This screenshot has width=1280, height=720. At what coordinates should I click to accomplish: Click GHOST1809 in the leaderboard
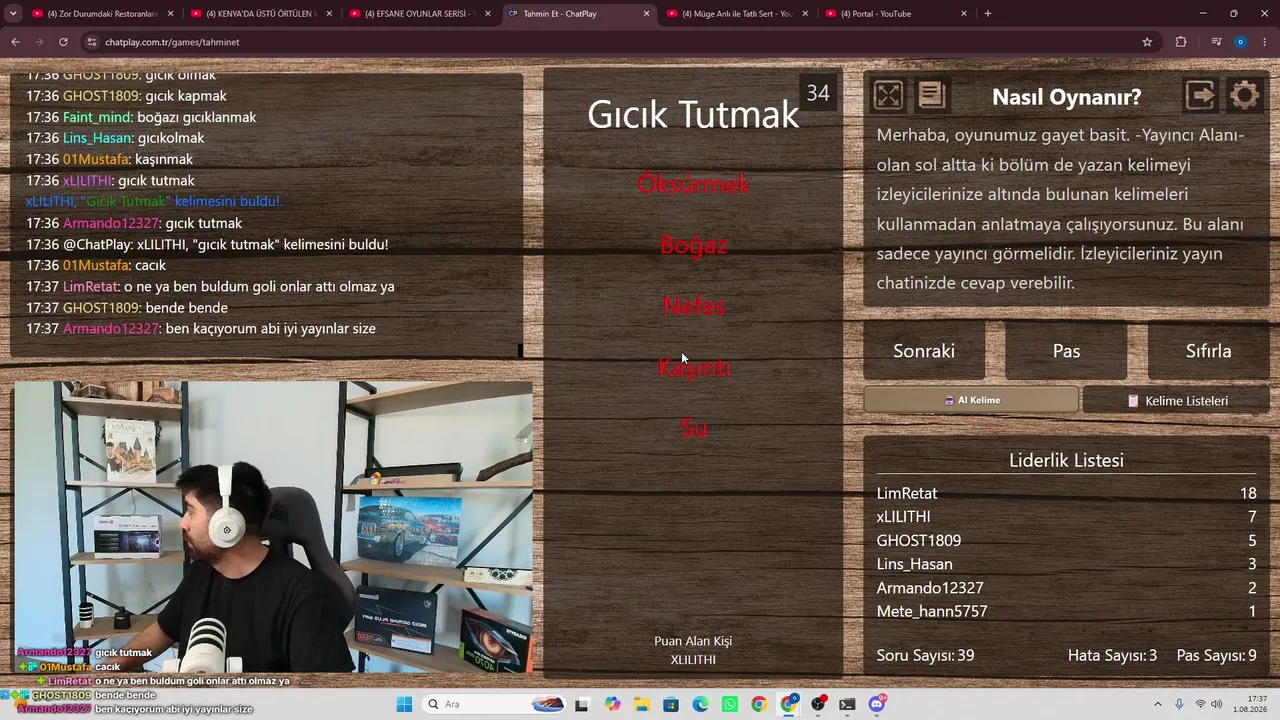[x=919, y=540]
